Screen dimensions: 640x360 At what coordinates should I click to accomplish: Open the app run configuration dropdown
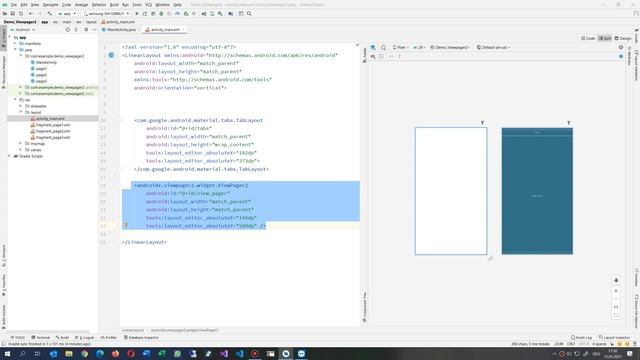coord(67,13)
